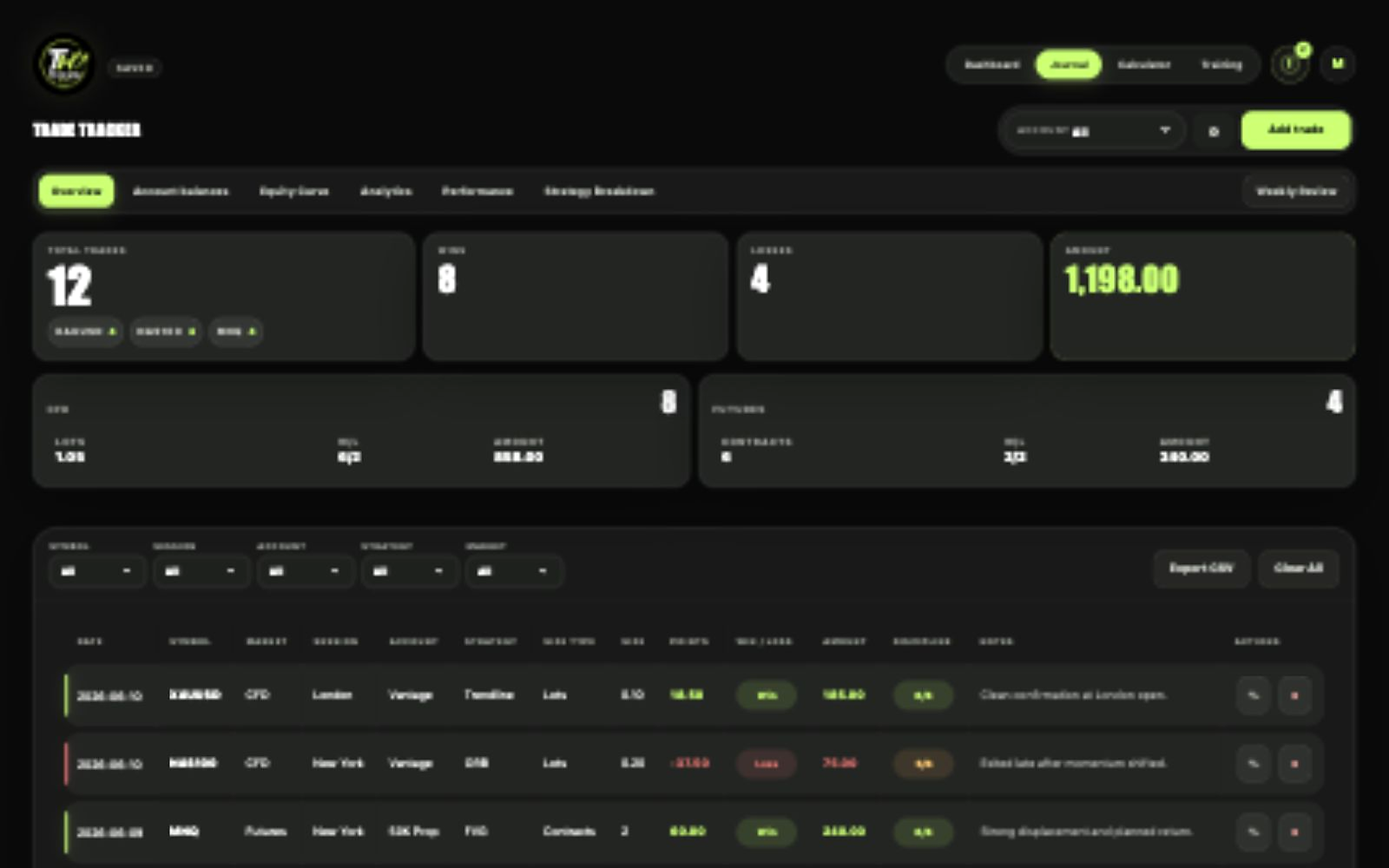This screenshot has width=1389, height=868.
Task: Click the Notes column header
Action: pyautogui.click(x=996, y=641)
